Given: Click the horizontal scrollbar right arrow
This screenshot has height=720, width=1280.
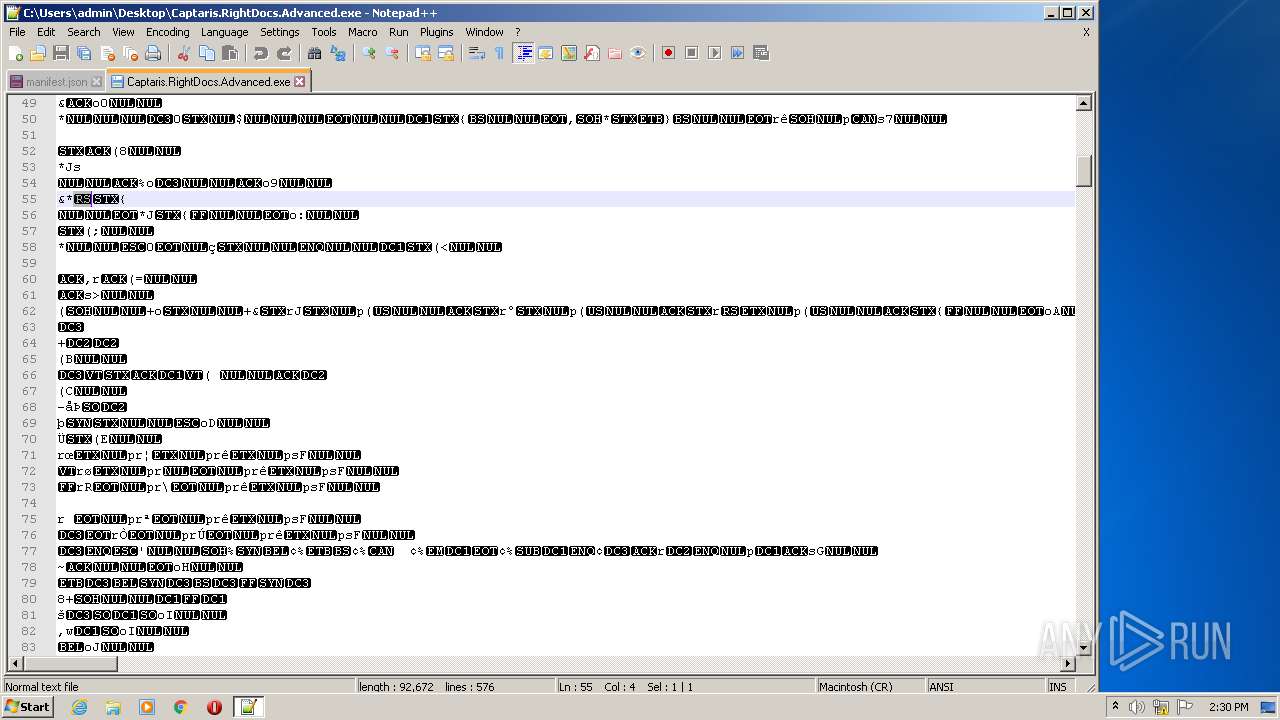Looking at the screenshot, I should click(x=1068, y=664).
